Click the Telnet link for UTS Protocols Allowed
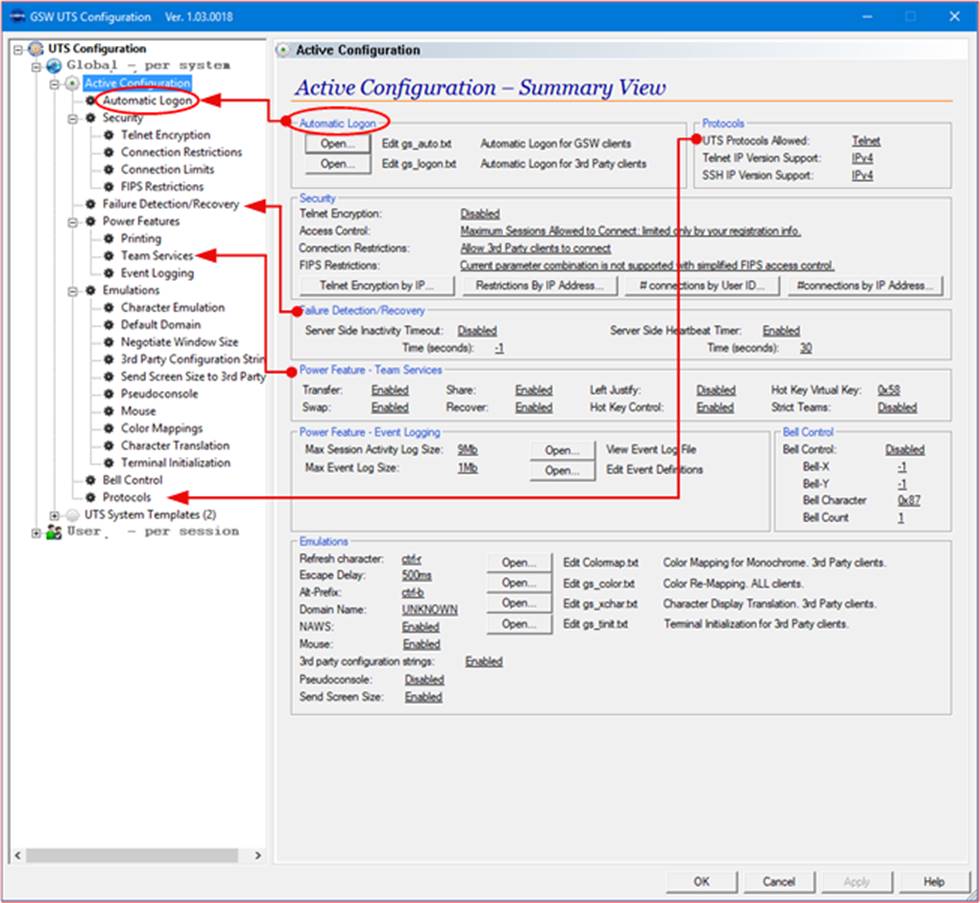The width and height of the screenshot is (980, 903). 866,141
